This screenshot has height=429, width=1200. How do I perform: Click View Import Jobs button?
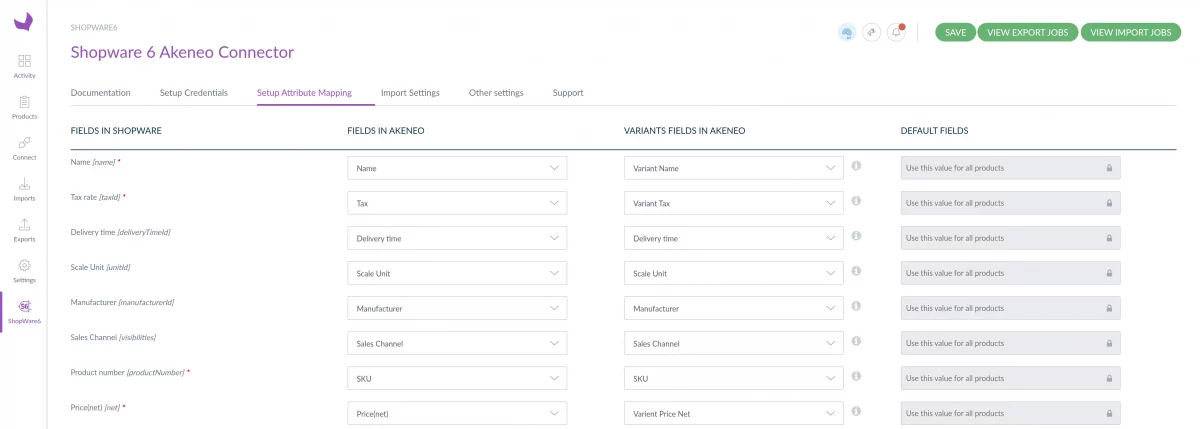pyautogui.click(x=1131, y=32)
